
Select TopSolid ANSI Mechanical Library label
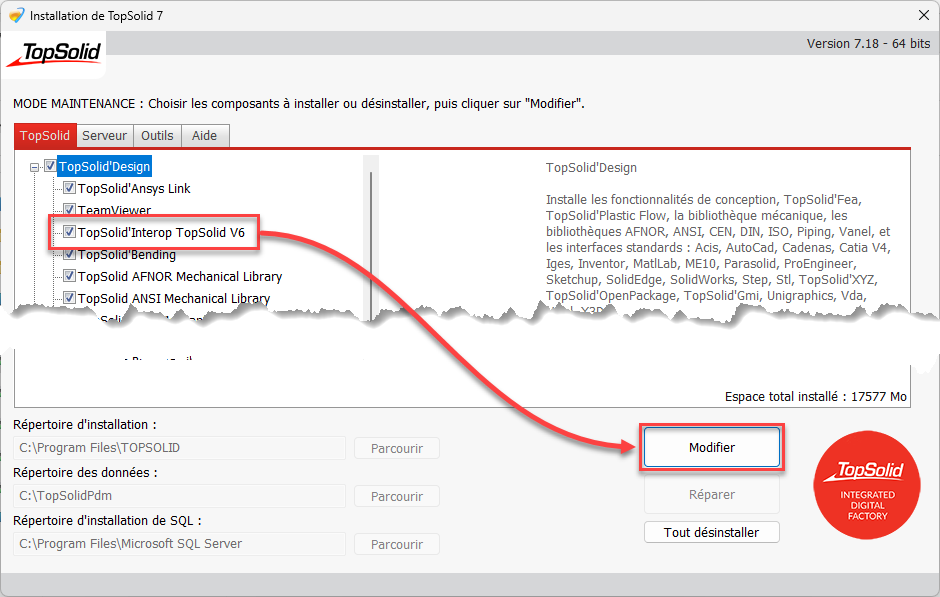coord(174,298)
